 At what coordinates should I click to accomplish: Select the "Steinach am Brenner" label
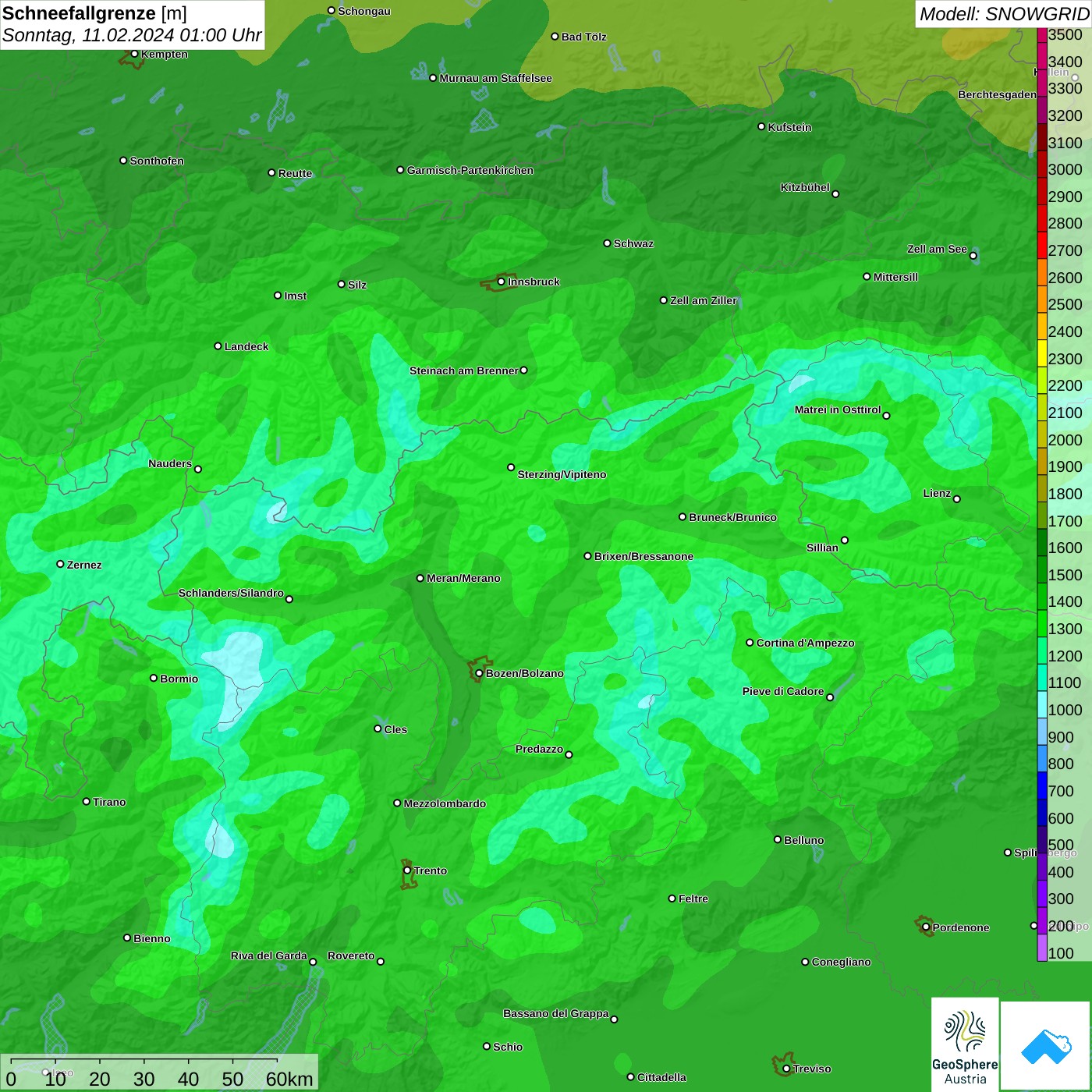[464, 370]
